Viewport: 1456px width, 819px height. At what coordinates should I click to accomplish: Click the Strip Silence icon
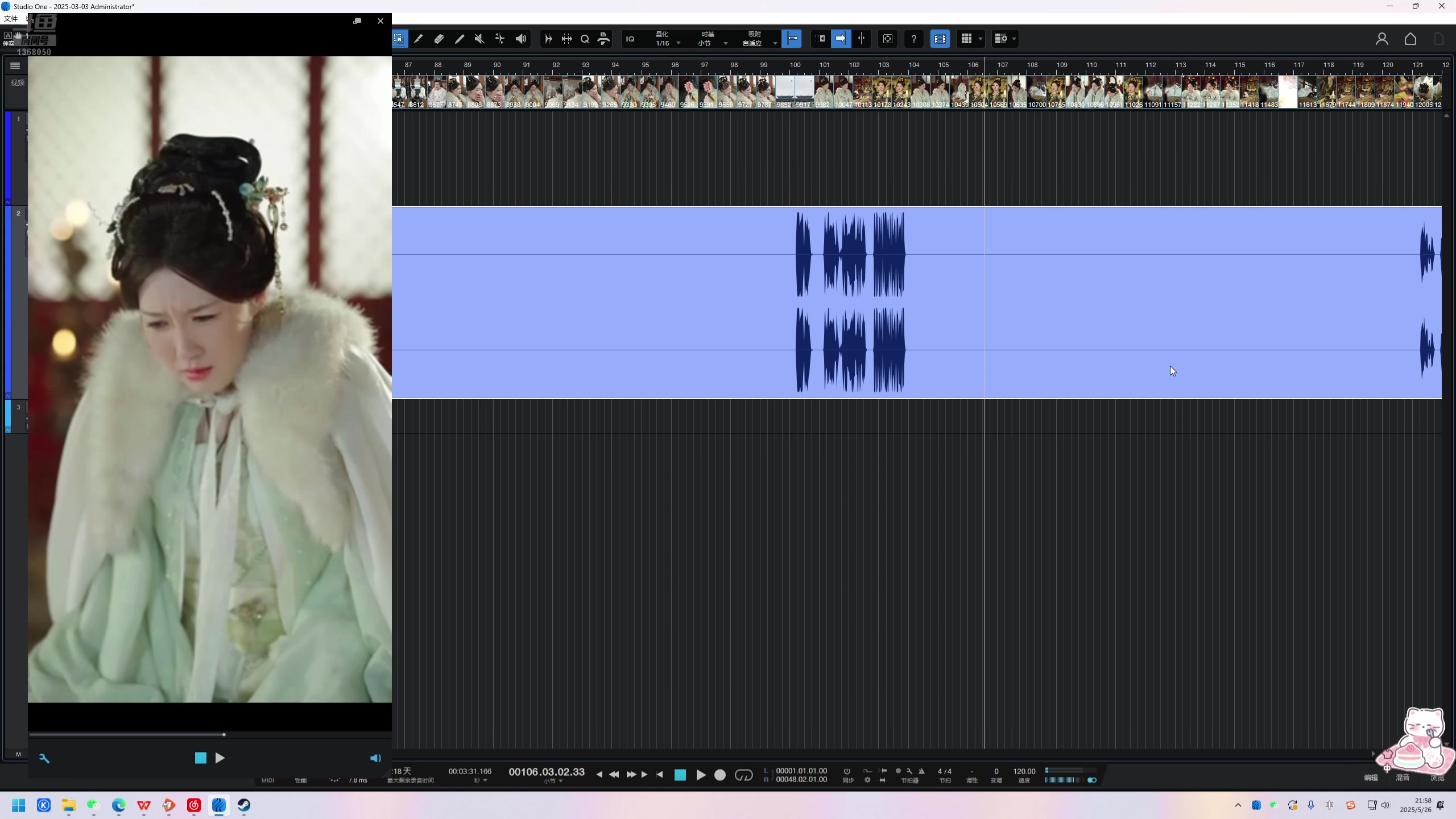[x=548, y=39]
